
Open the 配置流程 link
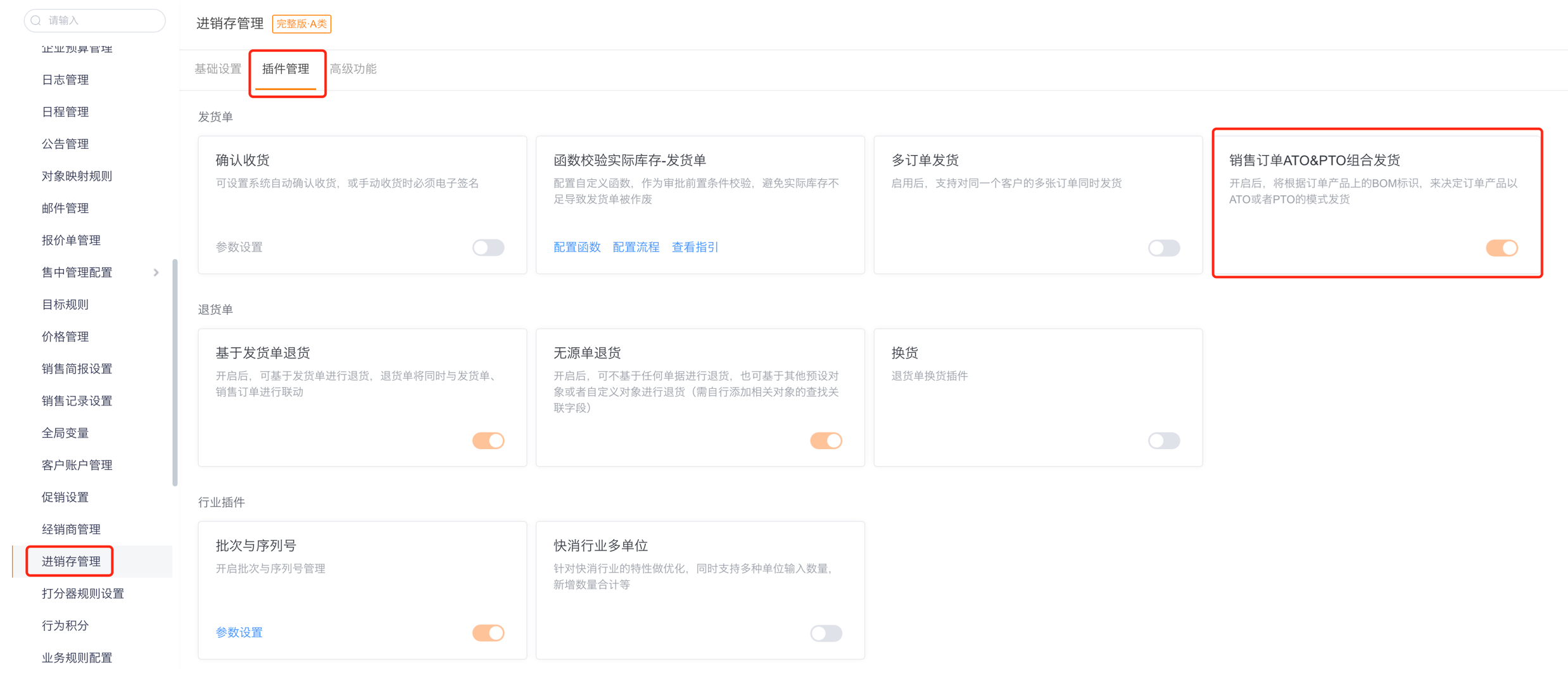(x=636, y=247)
